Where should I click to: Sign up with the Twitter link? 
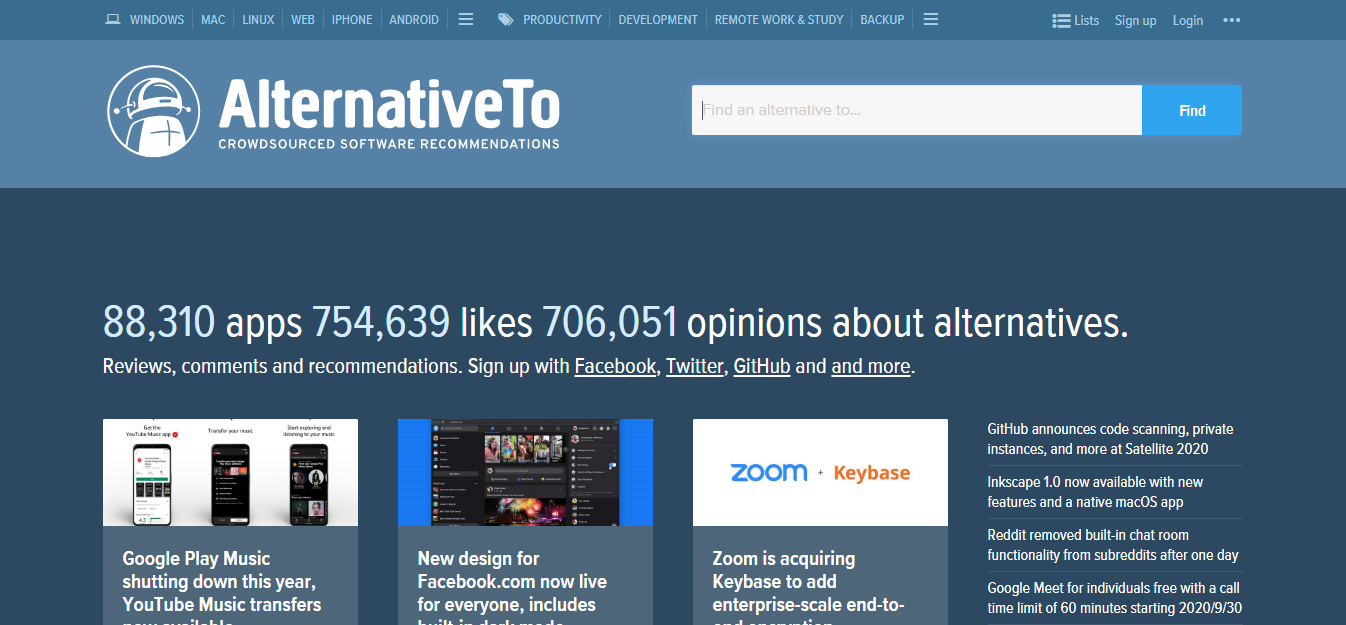click(694, 366)
